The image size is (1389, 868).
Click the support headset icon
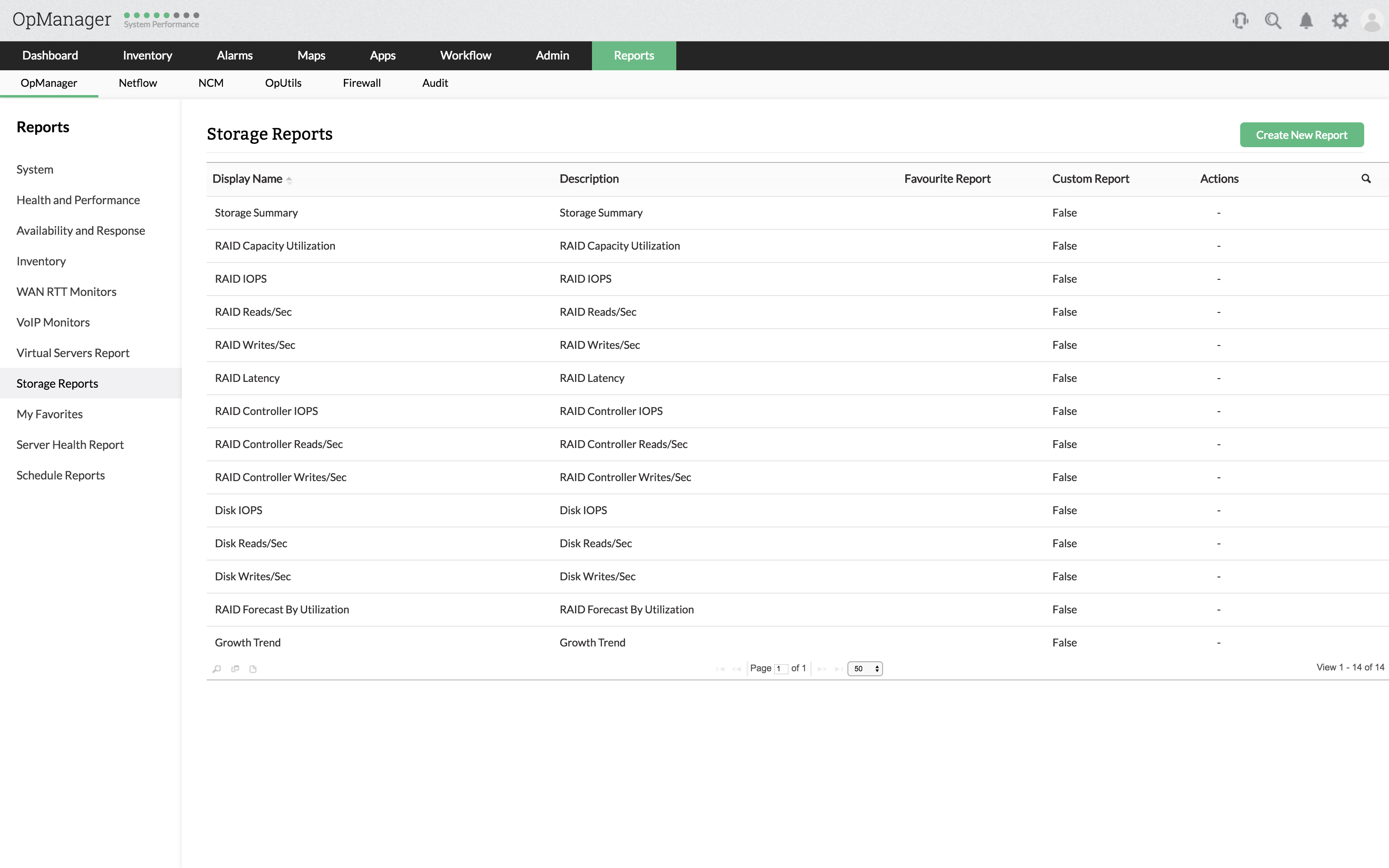point(1240,21)
